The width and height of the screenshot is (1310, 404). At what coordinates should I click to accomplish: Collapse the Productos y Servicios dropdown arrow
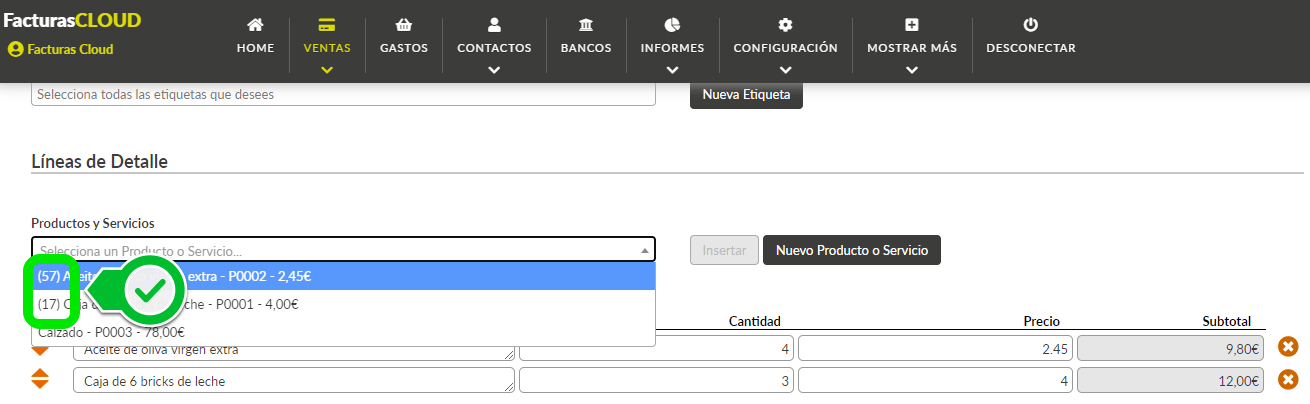pyautogui.click(x=644, y=250)
